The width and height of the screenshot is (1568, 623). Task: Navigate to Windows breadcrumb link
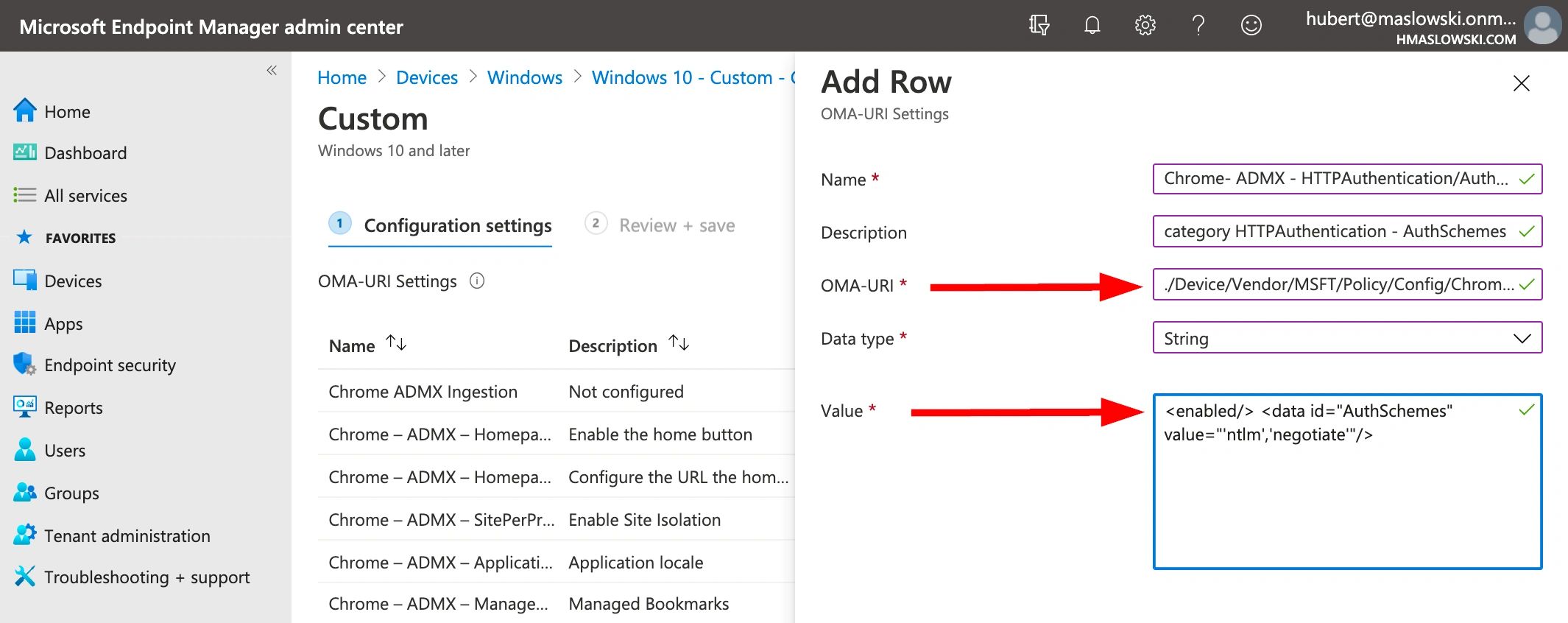524,77
